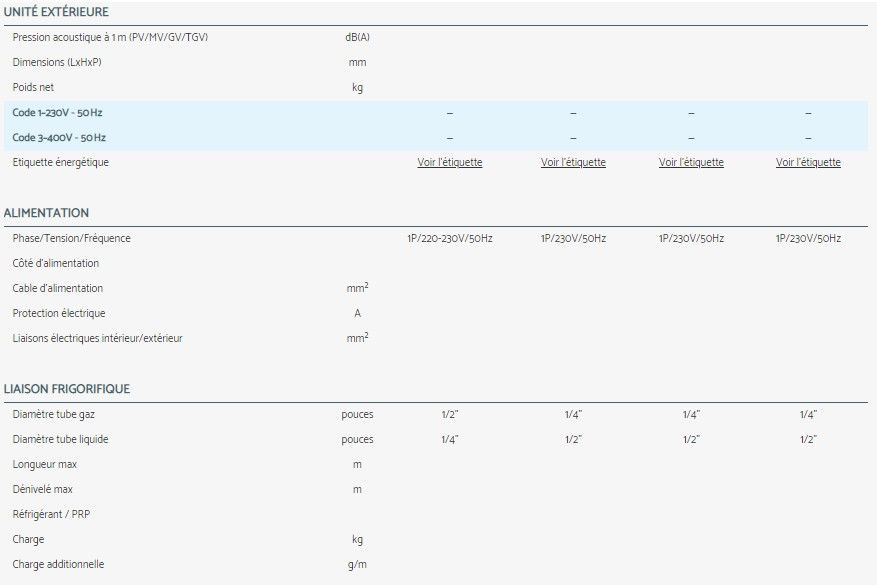Select the 'Réfrigérant / PRP' row label
The height and width of the screenshot is (585, 877).
coord(53,514)
